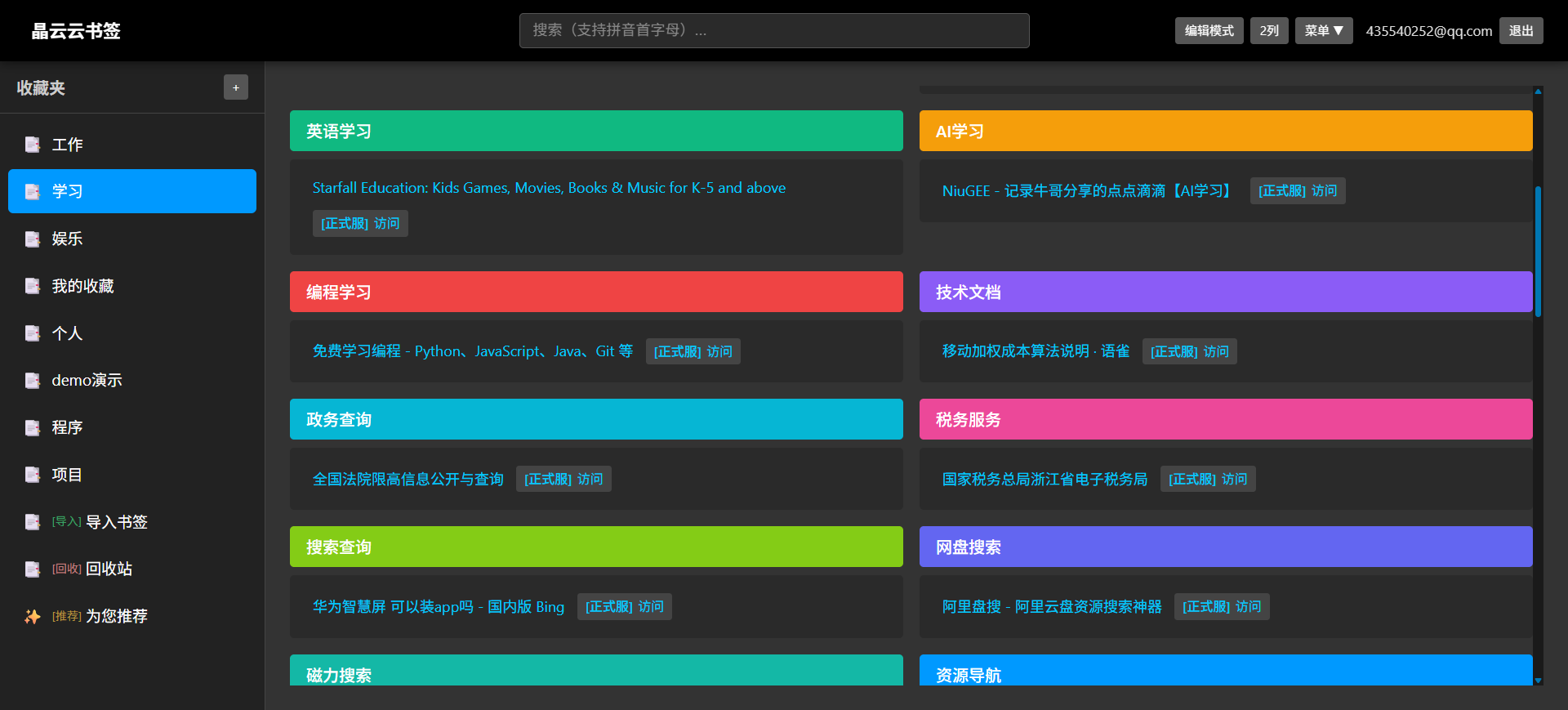Log out with the 退出 button

[1521, 31]
